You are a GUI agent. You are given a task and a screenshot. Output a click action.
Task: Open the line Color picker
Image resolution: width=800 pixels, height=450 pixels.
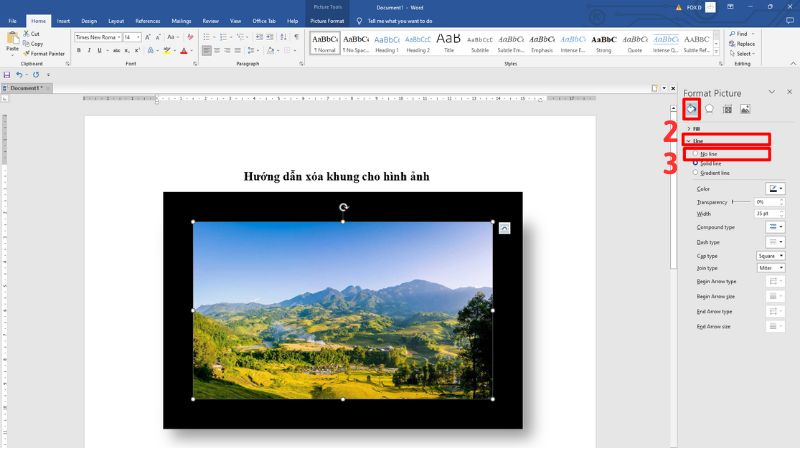(776, 189)
